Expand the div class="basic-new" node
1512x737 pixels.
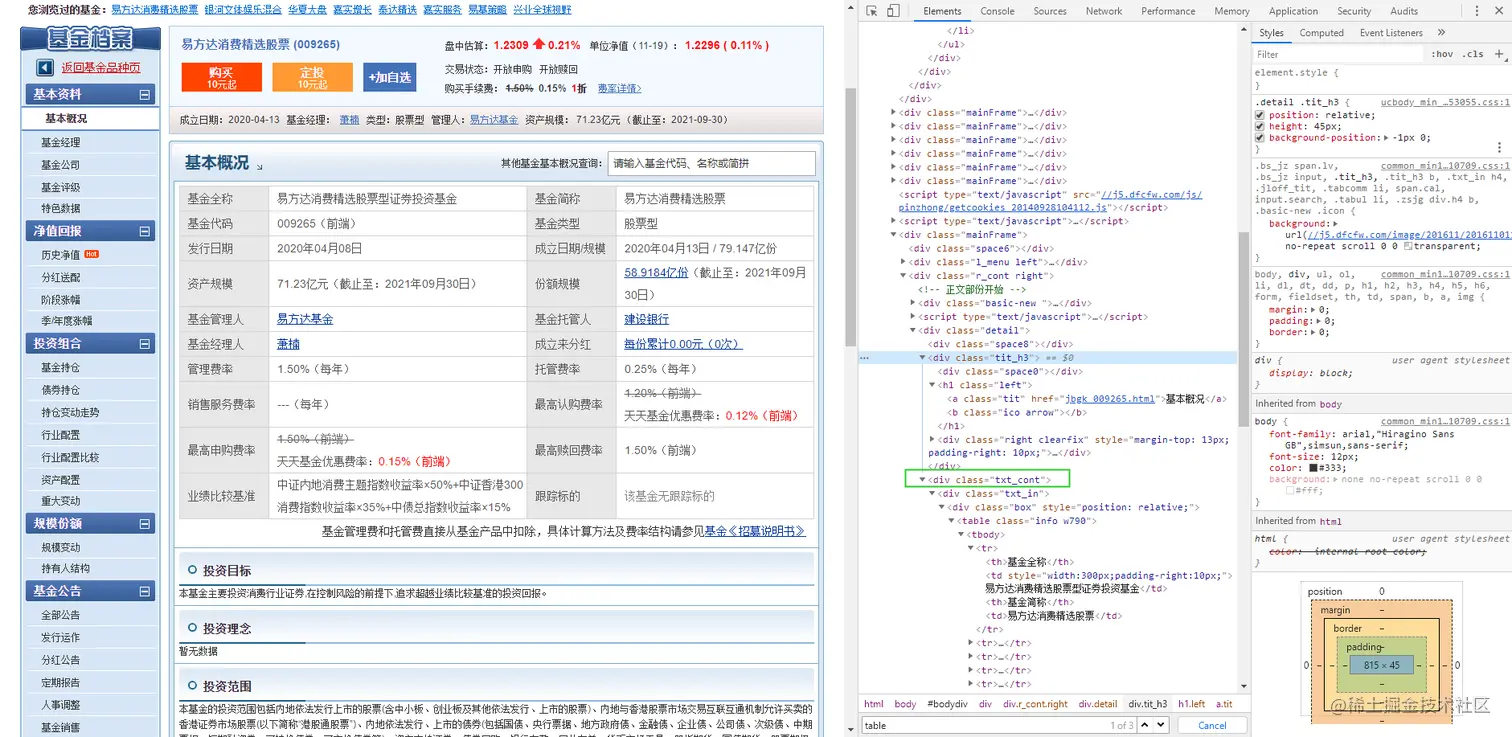point(913,303)
